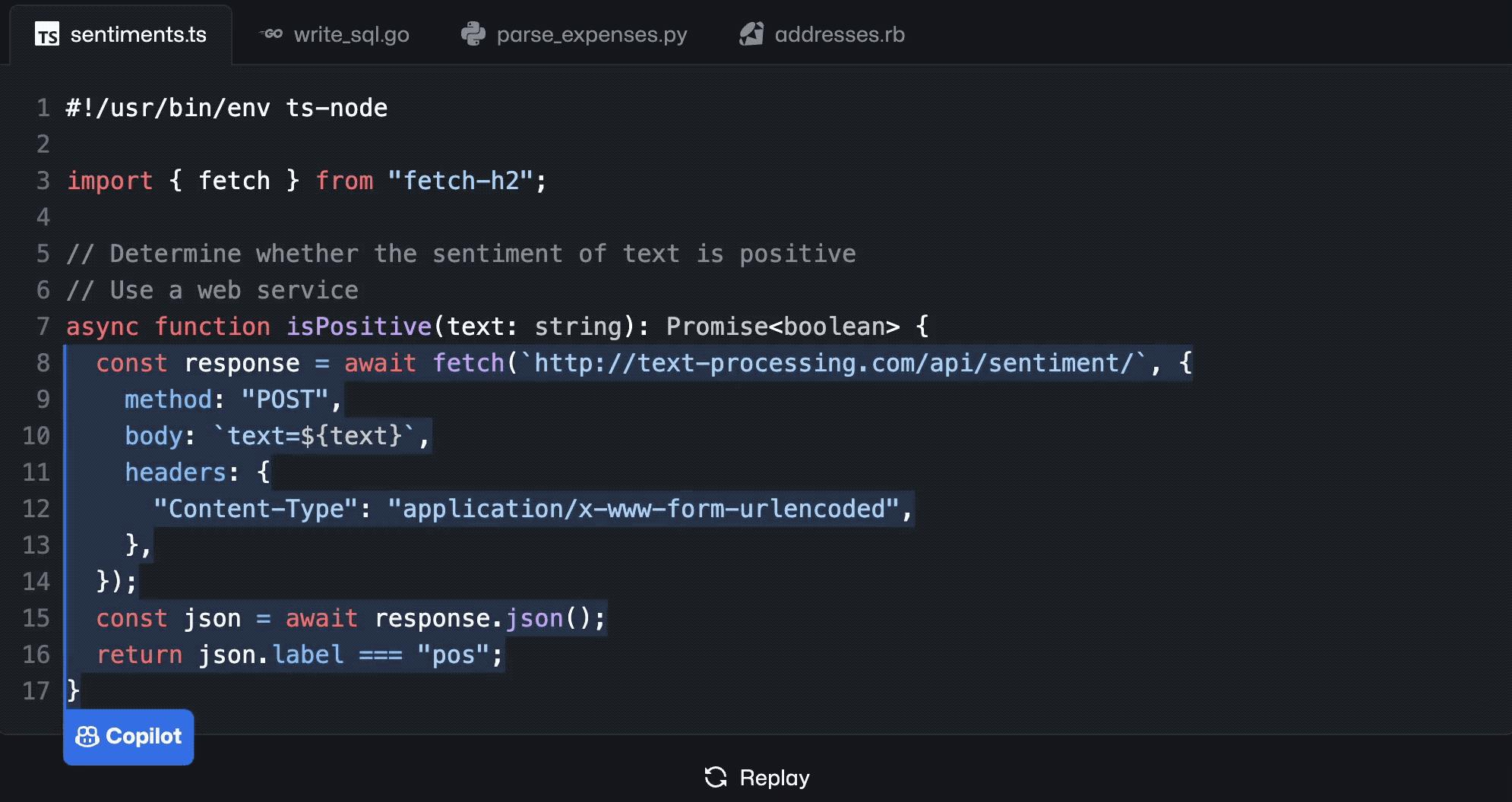Click the TypeScript icon on sentiments.ts tab
The image size is (1512, 802).
click(47, 35)
